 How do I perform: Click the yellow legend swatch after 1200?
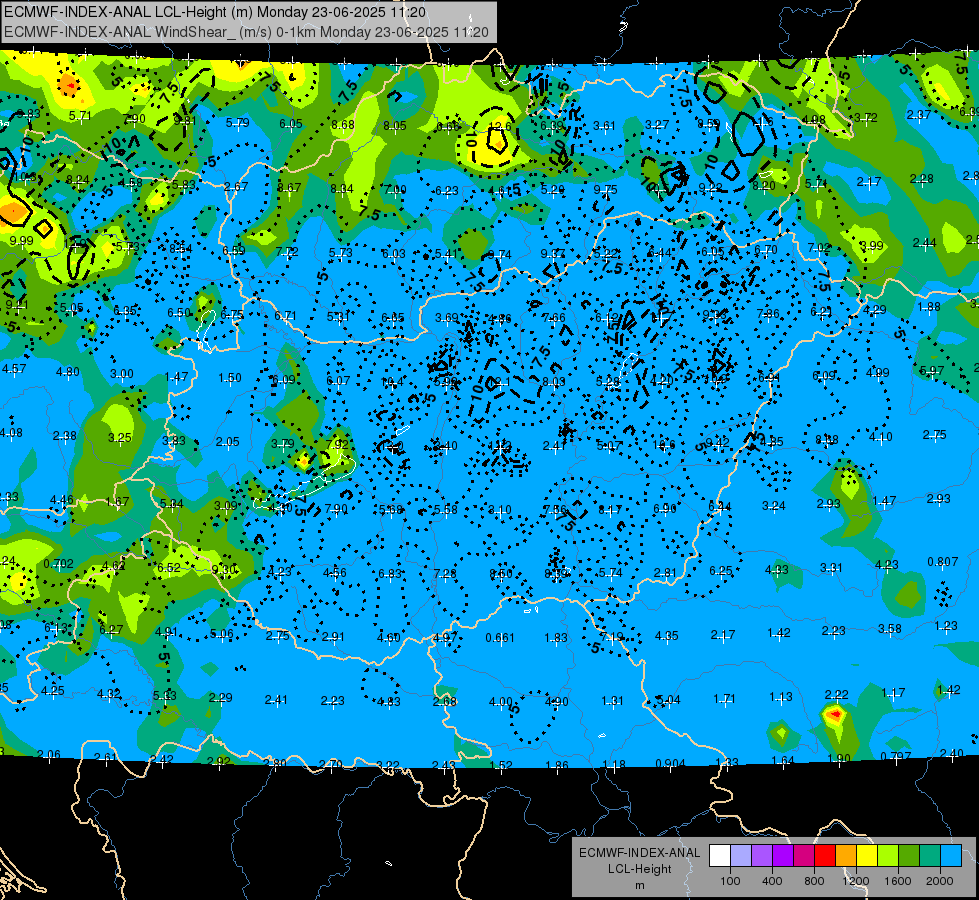867,856
